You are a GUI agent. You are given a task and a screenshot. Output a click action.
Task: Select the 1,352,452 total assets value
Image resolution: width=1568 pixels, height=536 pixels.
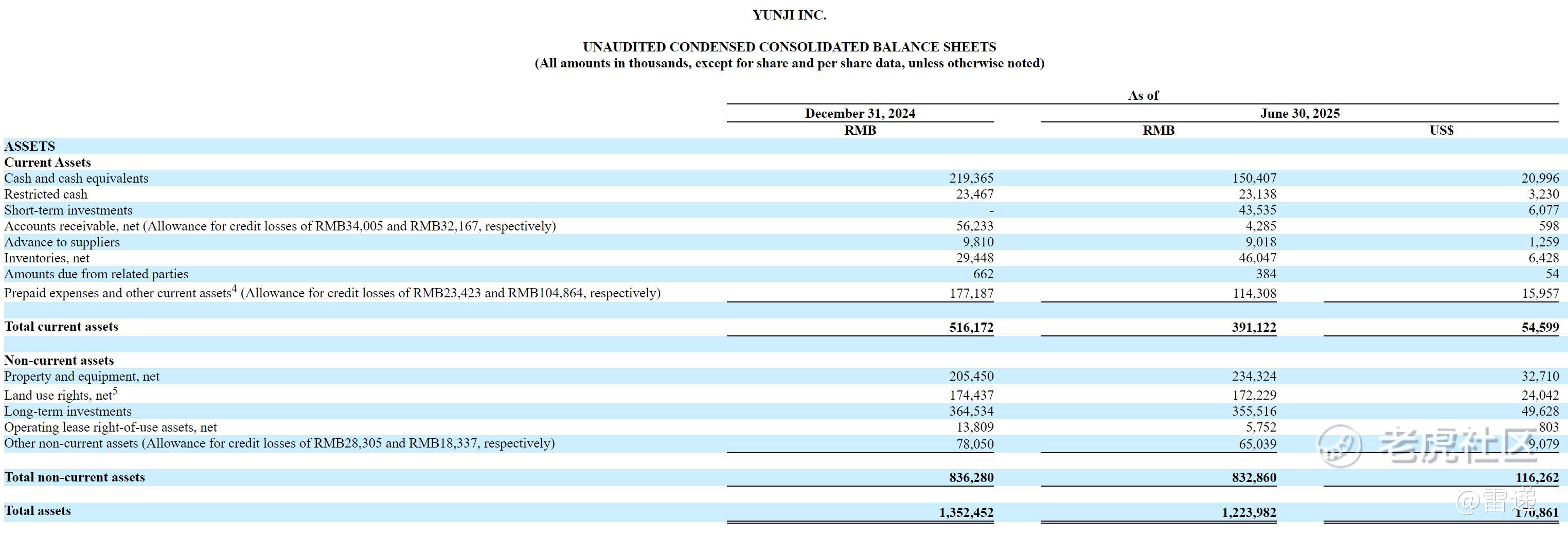point(966,513)
